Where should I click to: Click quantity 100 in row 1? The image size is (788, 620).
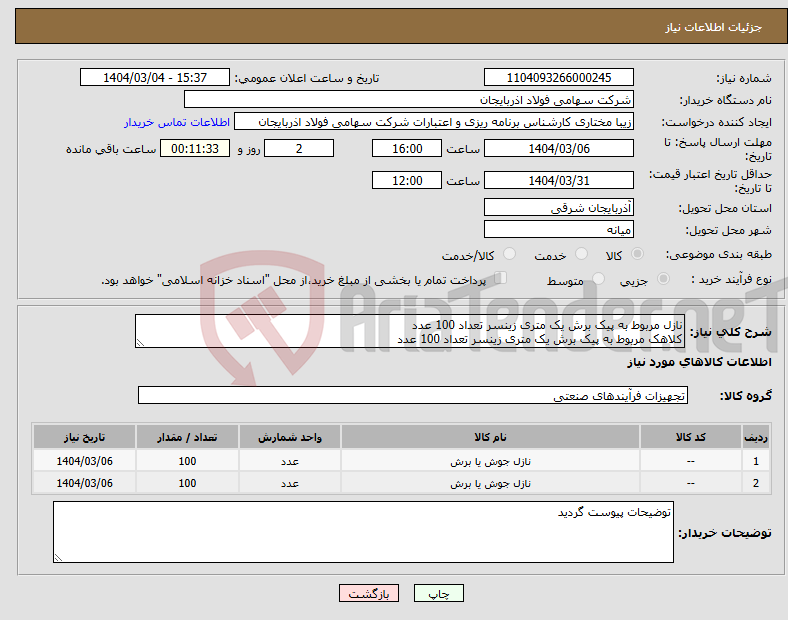[187, 461]
